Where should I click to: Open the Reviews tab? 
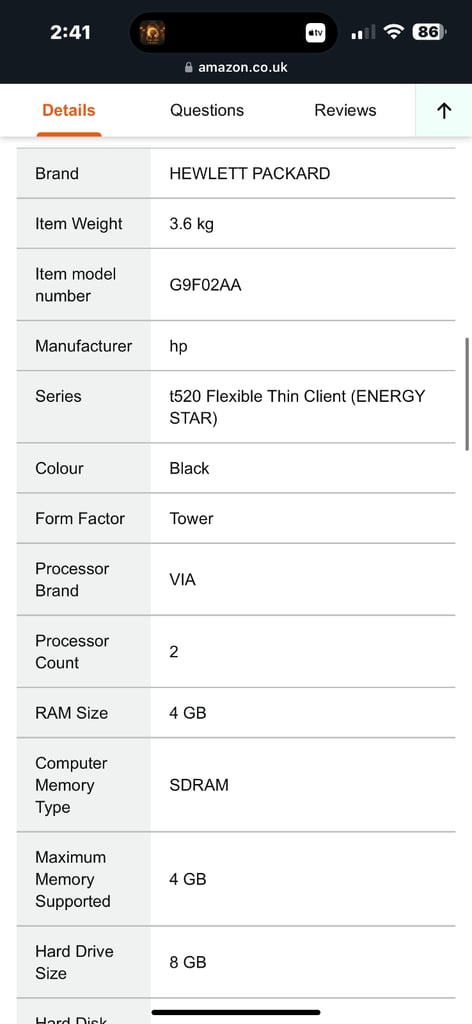click(x=345, y=110)
